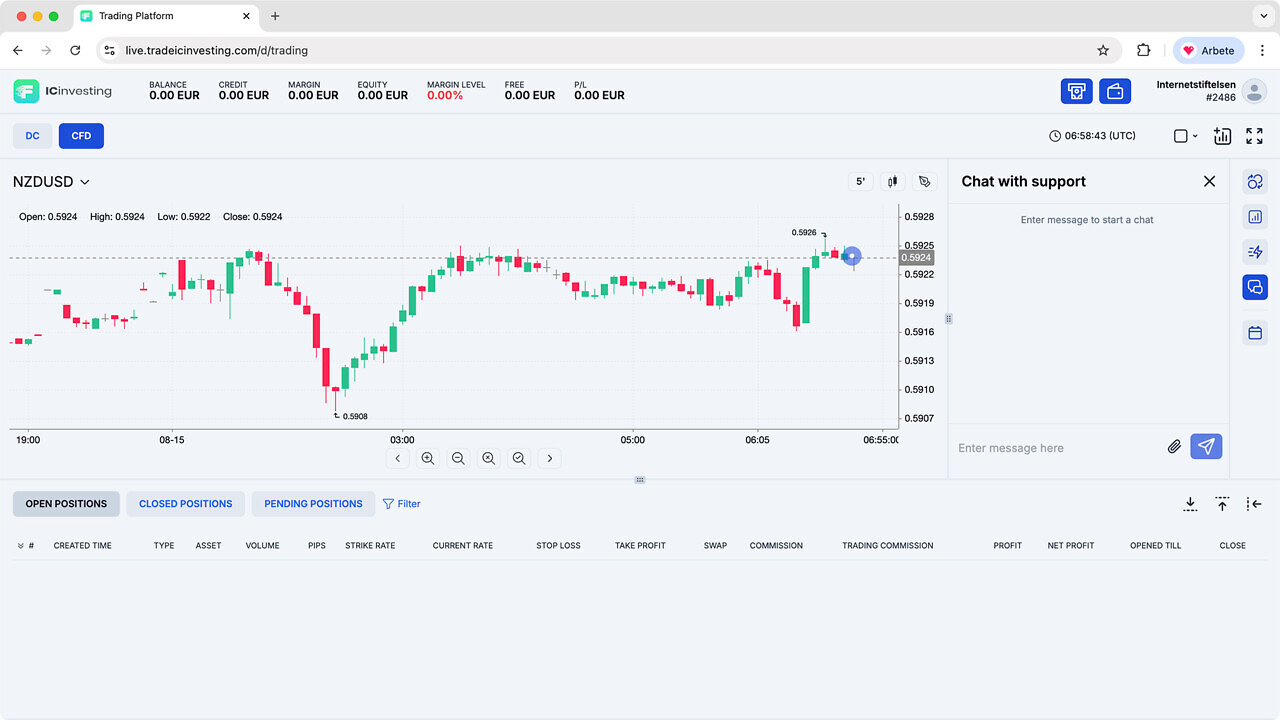1280x720 pixels.
Task: Click the cash deposit icon button
Action: (1076, 91)
